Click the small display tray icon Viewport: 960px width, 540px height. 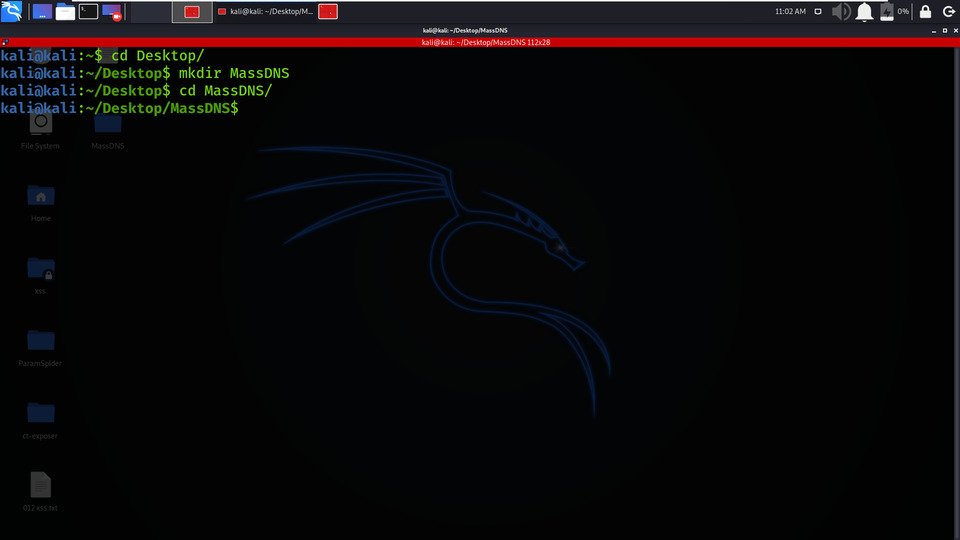click(x=818, y=11)
